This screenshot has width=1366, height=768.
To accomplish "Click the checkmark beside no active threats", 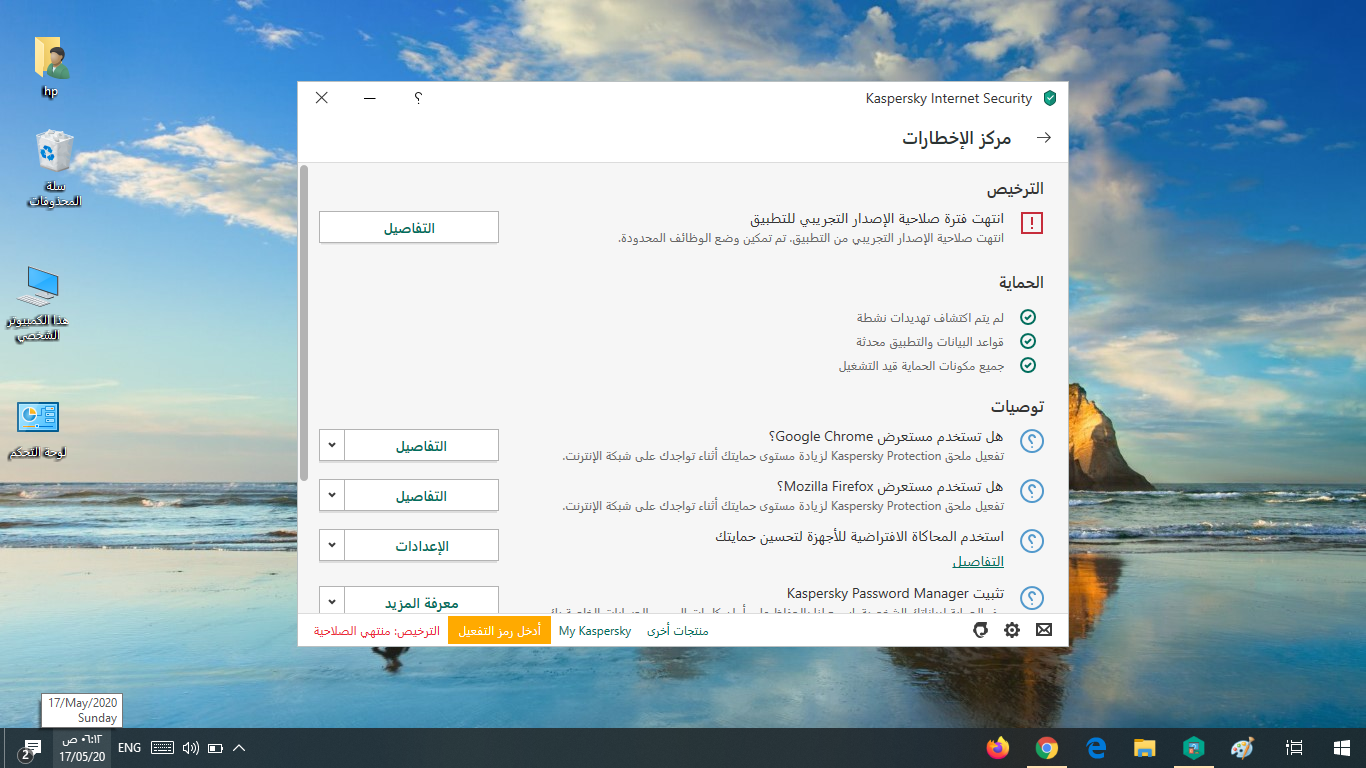I will [x=1028, y=317].
